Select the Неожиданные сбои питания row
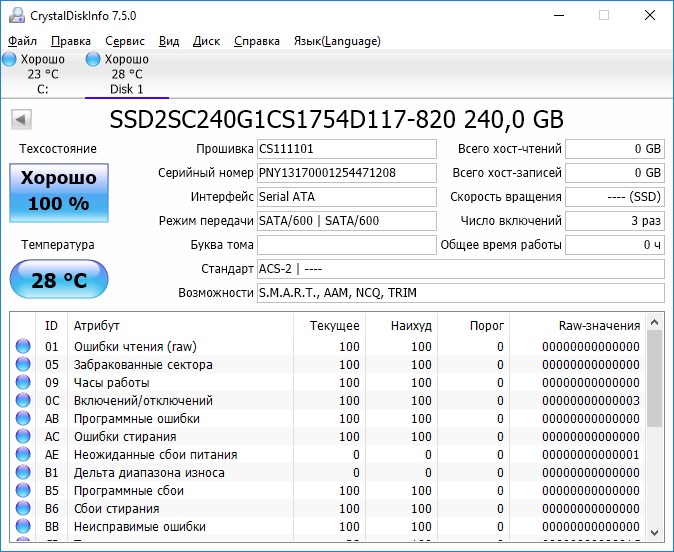This screenshot has height=552, width=674. click(328, 454)
